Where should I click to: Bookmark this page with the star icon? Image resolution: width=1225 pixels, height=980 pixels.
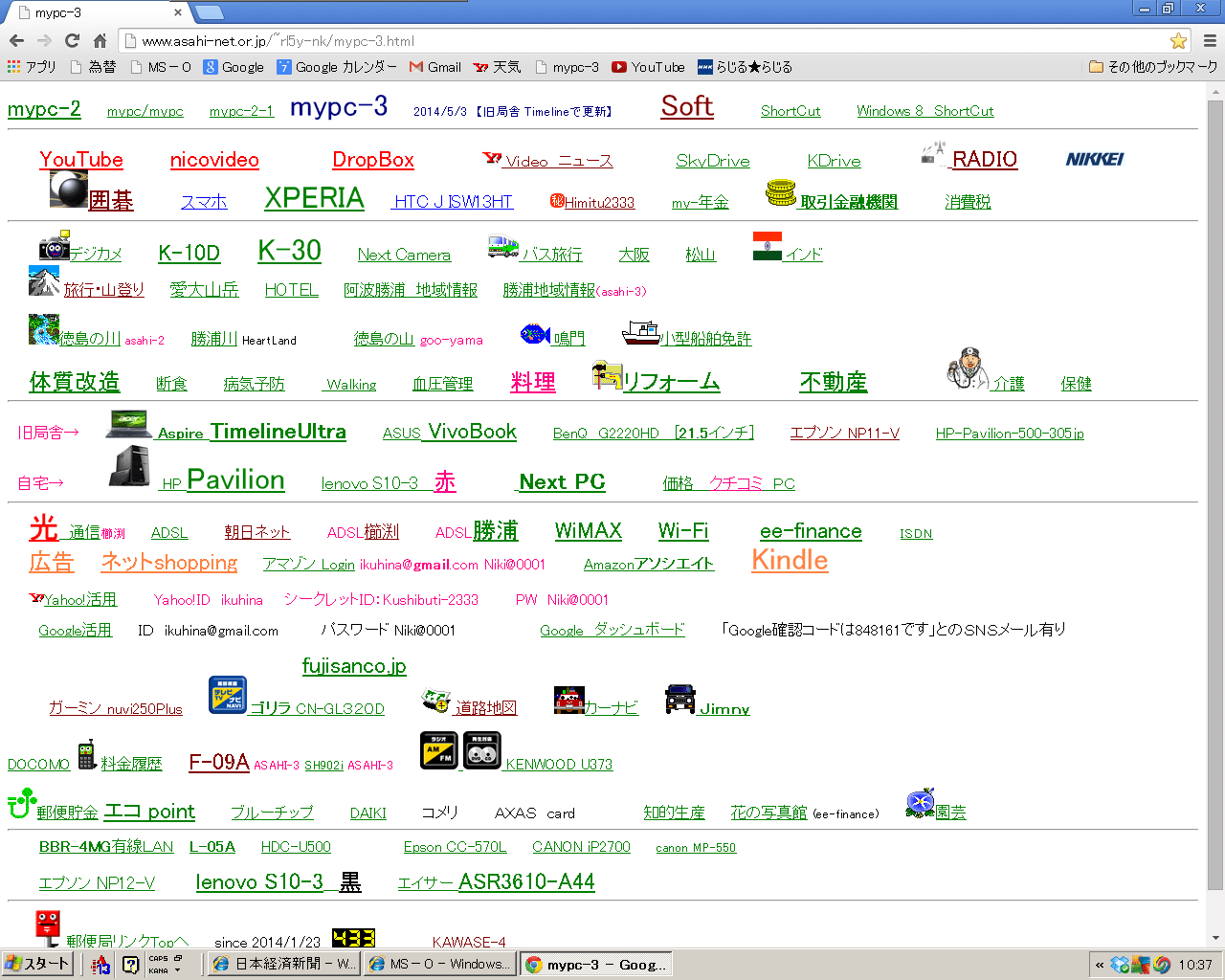1178,40
